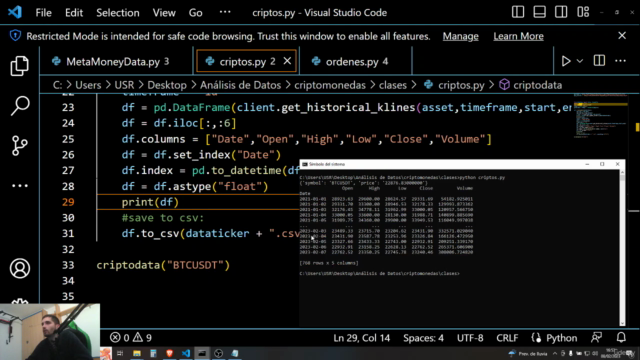The image size is (640, 360).
Task: Select the Users breadcrumb segment
Action: tap(88, 85)
